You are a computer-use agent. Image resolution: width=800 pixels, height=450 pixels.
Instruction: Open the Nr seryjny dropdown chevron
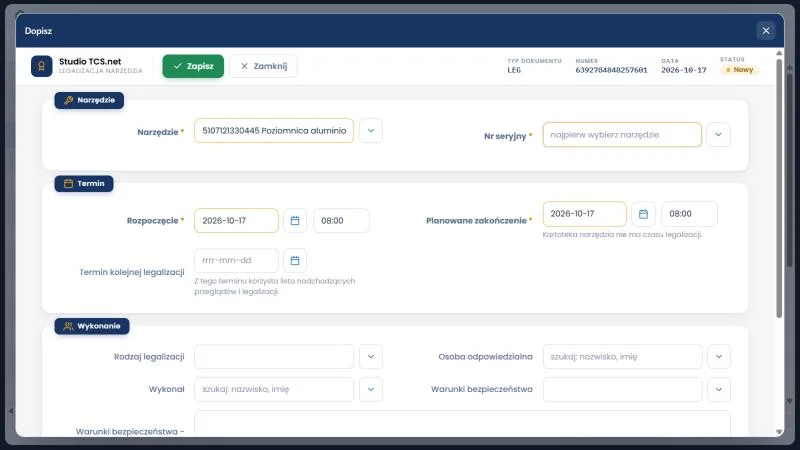click(718, 135)
